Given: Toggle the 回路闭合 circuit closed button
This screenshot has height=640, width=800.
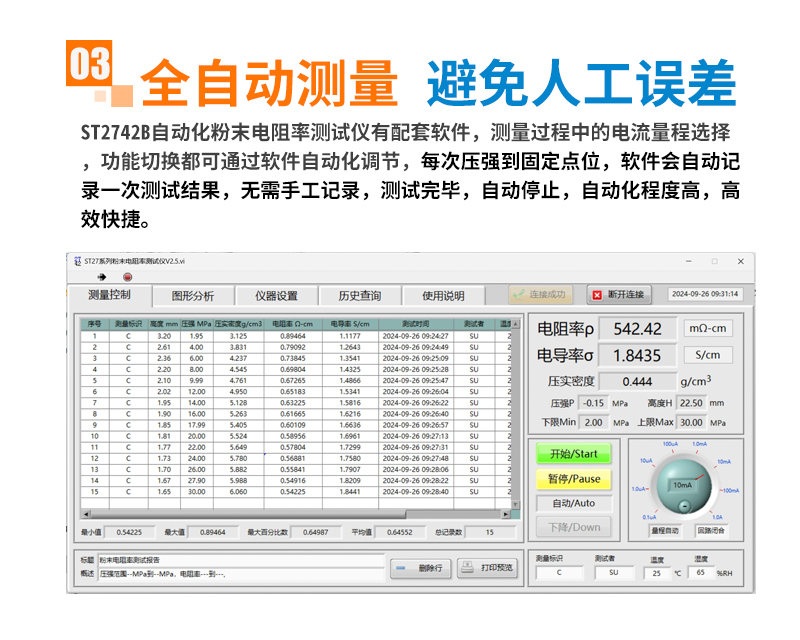Looking at the screenshot, I should [711, 530].
